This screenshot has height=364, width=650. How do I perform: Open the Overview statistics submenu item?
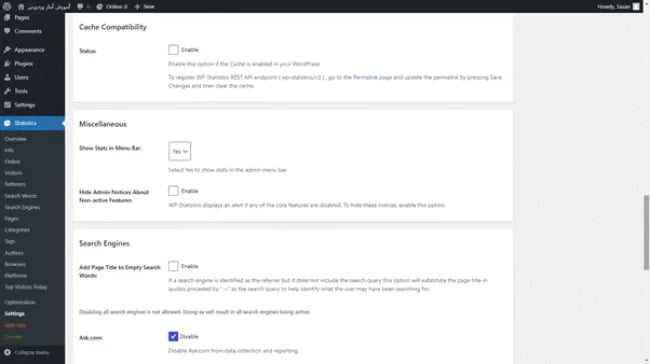pyautogui.click(x=15, y=139)
